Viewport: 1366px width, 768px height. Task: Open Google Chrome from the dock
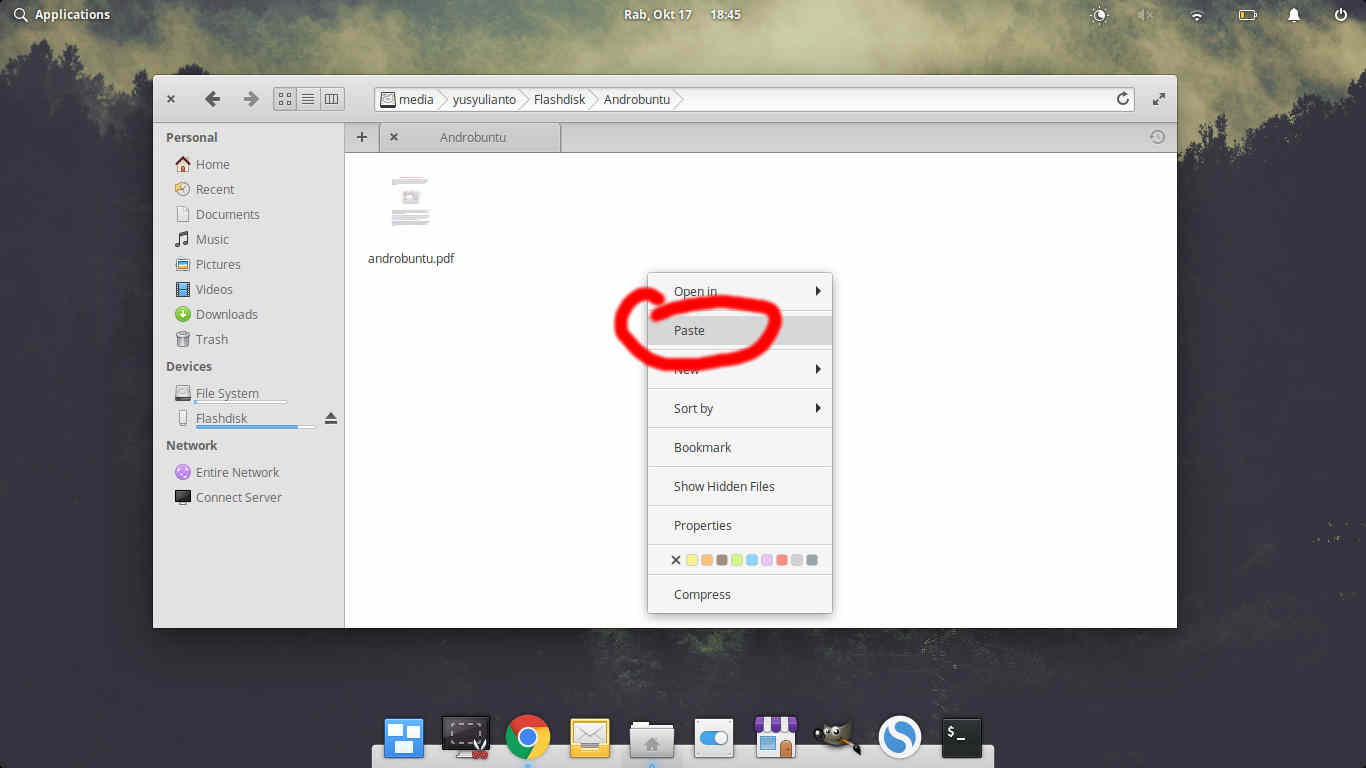528,737
